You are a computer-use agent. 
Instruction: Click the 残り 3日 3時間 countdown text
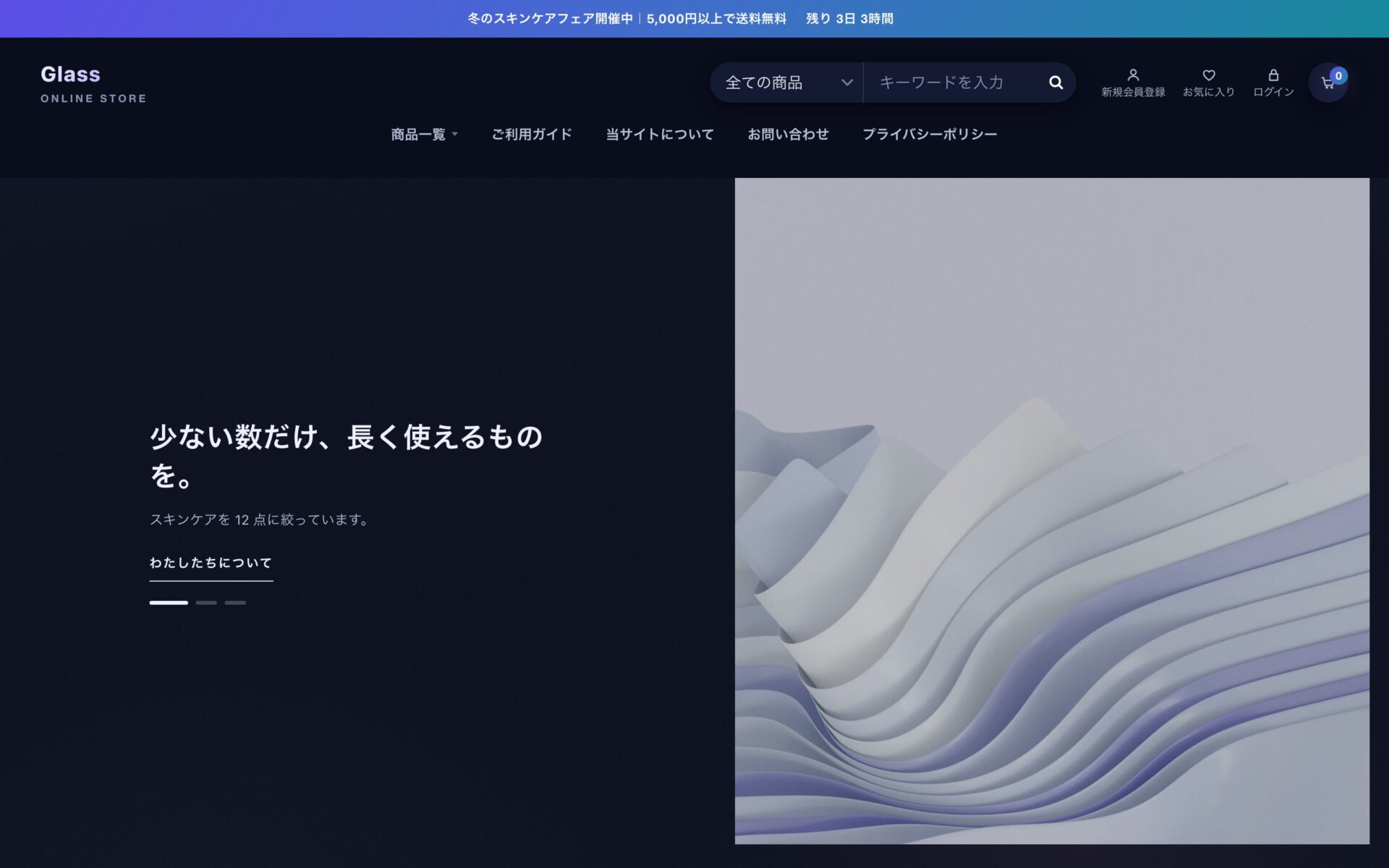(x=850, y=19)
